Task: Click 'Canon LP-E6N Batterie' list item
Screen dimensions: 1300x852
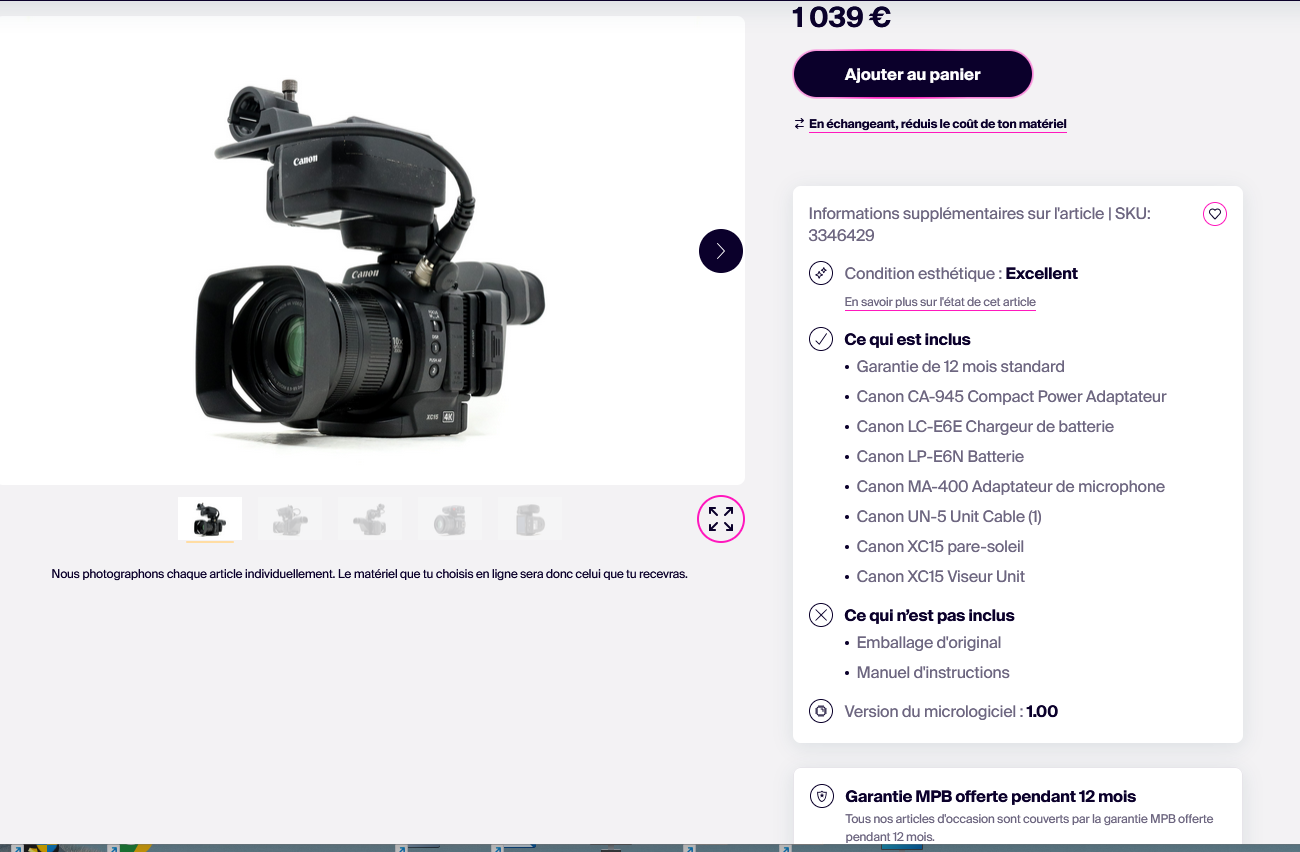Action: pos(940,457)
